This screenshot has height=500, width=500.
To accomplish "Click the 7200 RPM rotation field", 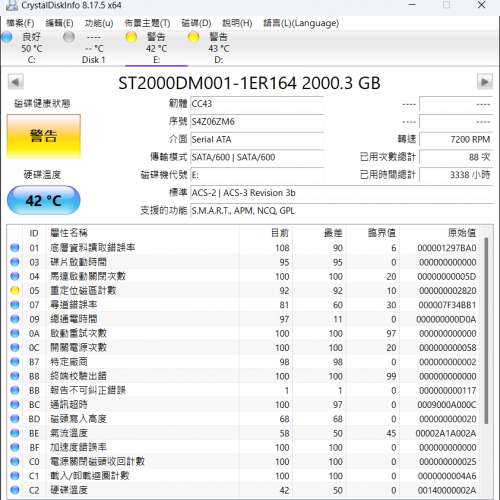I will 456,139.
